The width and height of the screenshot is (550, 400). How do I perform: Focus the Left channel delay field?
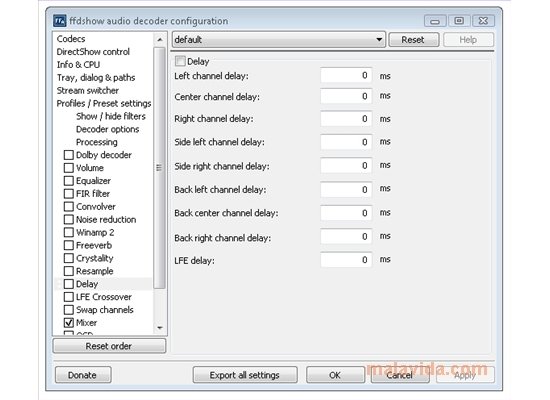tap(346, 75)
